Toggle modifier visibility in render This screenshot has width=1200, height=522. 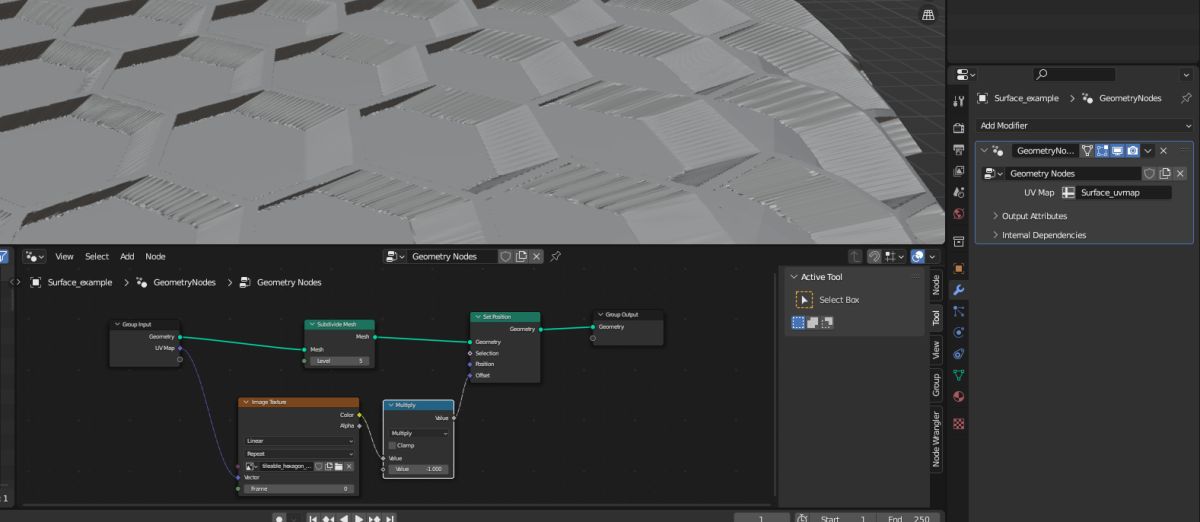(x=1132, y=150)
